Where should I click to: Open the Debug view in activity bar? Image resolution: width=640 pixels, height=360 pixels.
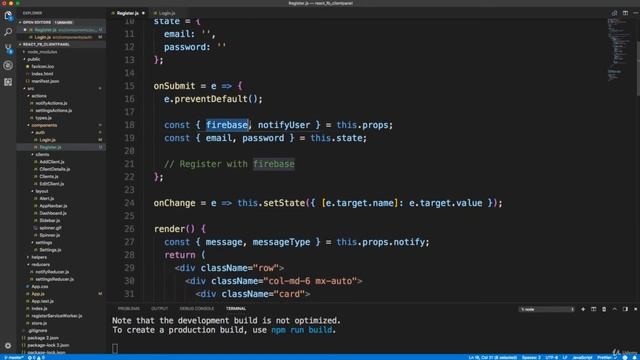point(8,65)
